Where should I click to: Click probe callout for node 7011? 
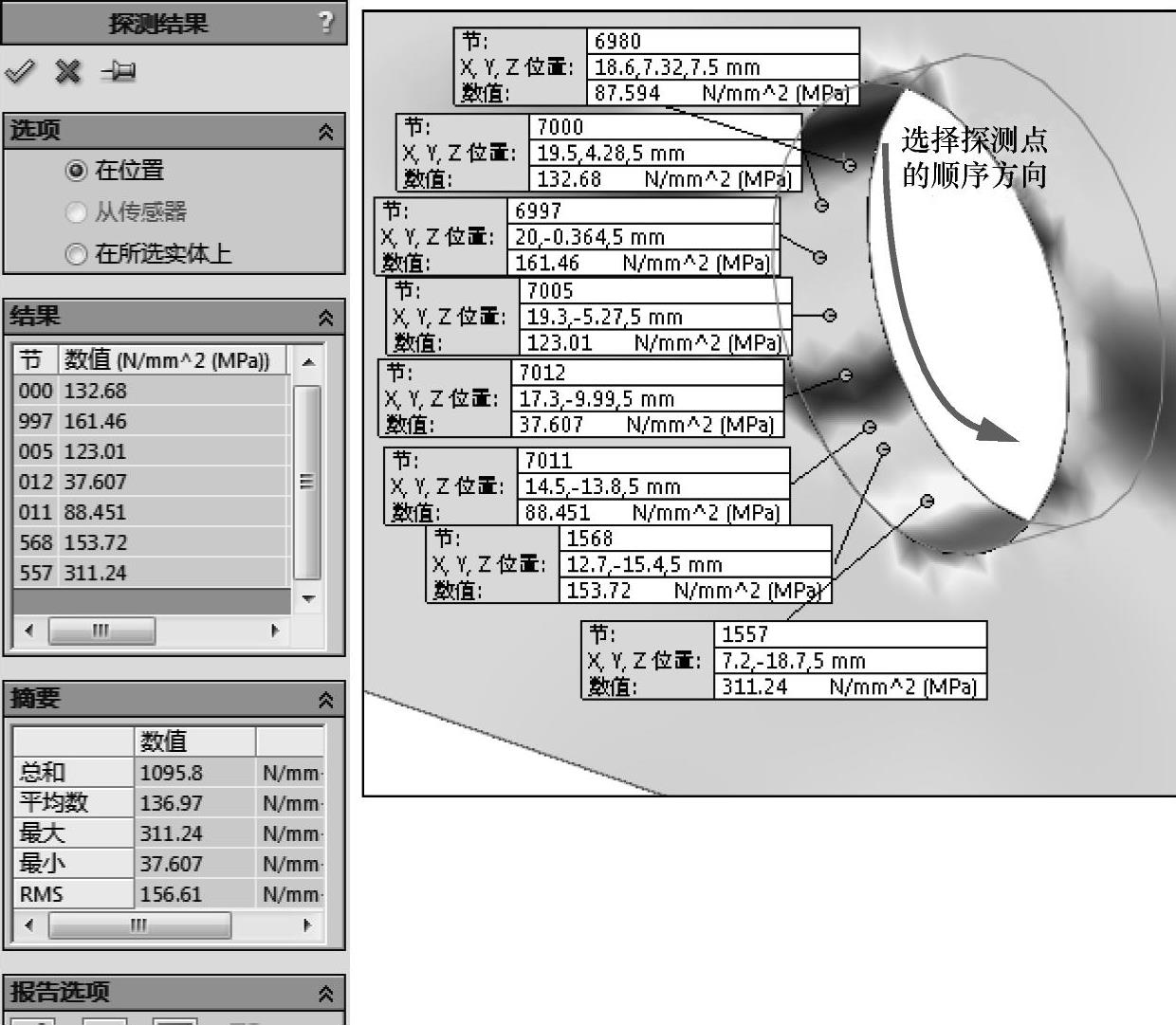tap(587, 486)
